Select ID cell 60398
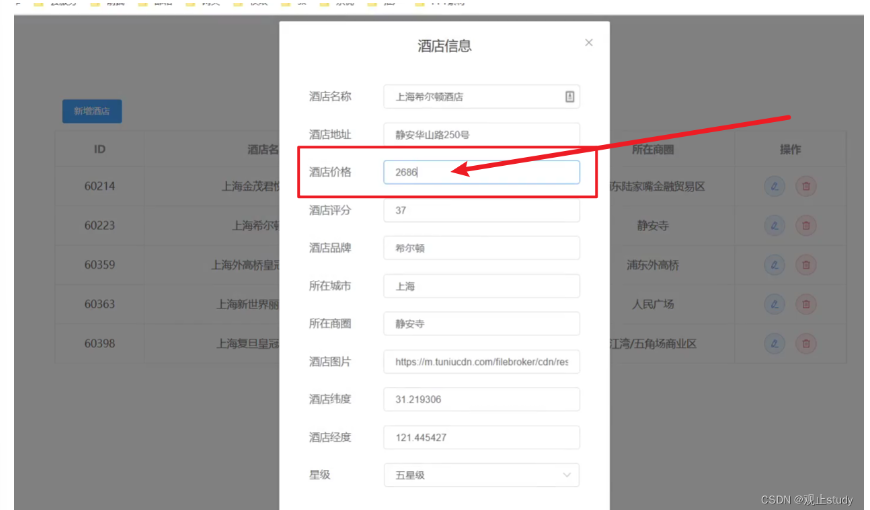Screen dimensions: 870x510 (x=99, y=344)
